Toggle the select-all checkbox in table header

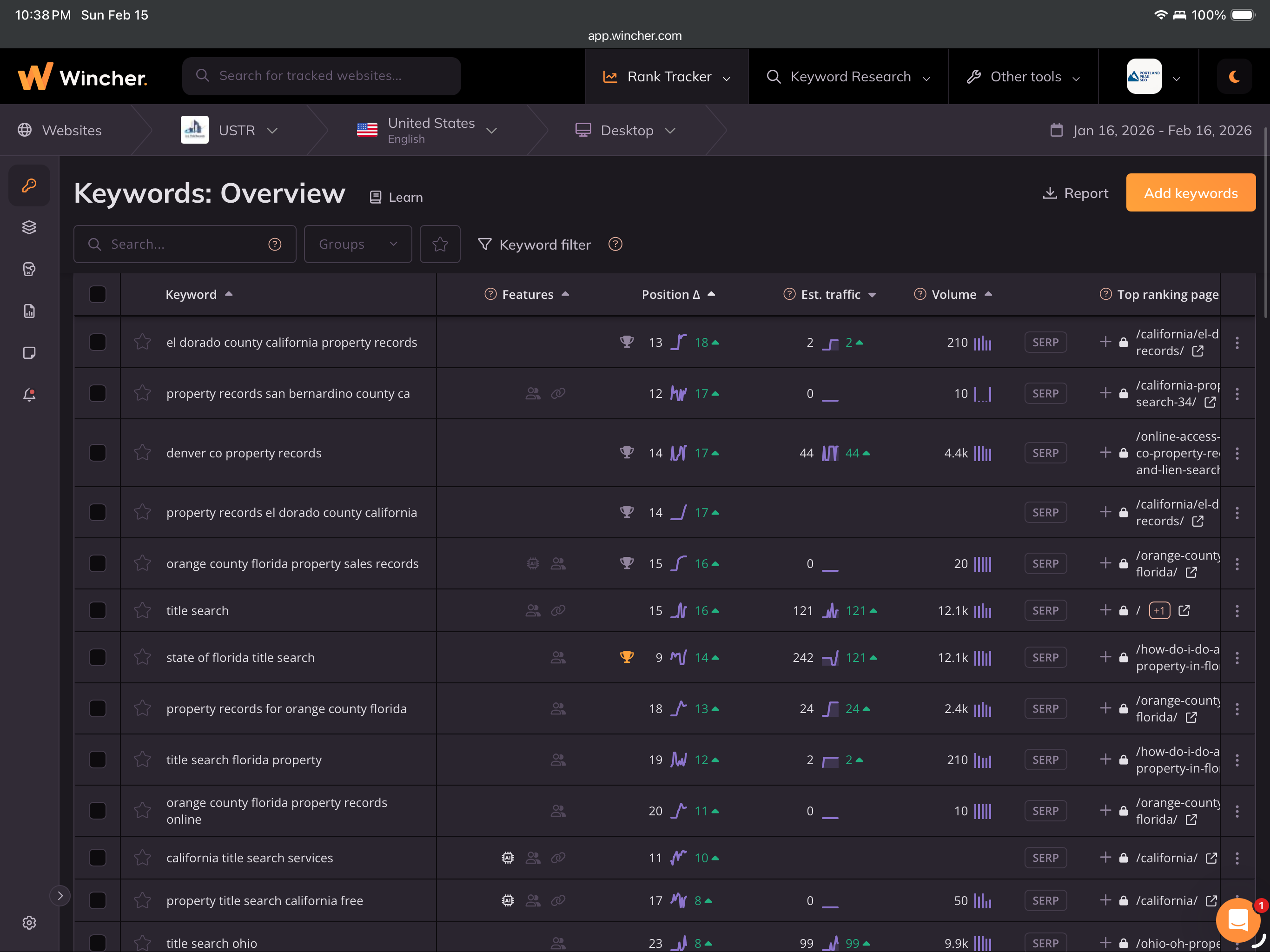[97, 294]
